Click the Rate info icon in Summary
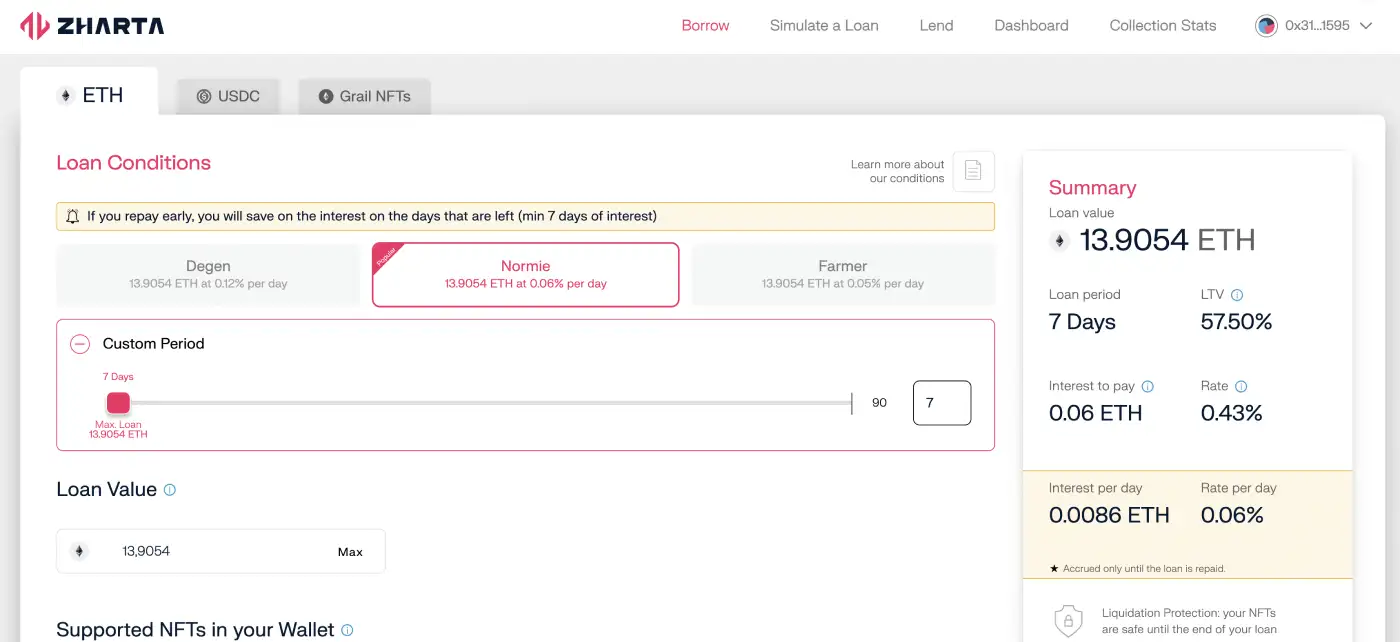The image size is (1400, 642). [1241, 386]
